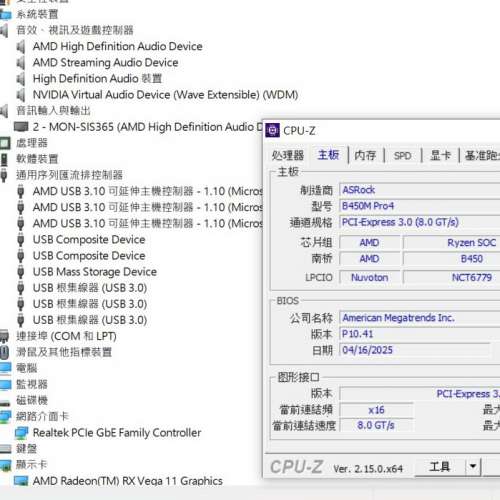Click the 連接埠 (COM 和 LPT) category label
The height and width of the screenshot is (500, 500).
(66, 336)
